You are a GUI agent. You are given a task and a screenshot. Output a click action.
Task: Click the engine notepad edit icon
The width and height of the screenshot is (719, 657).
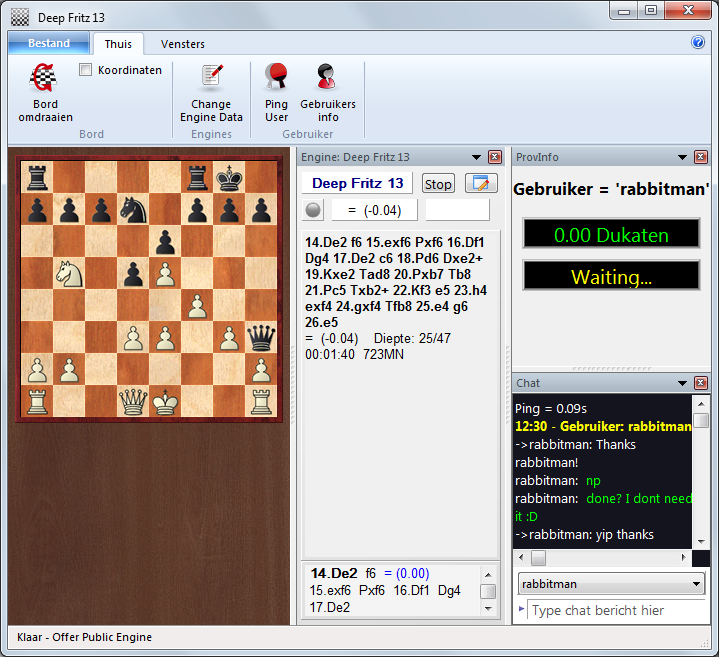[482, 183]
